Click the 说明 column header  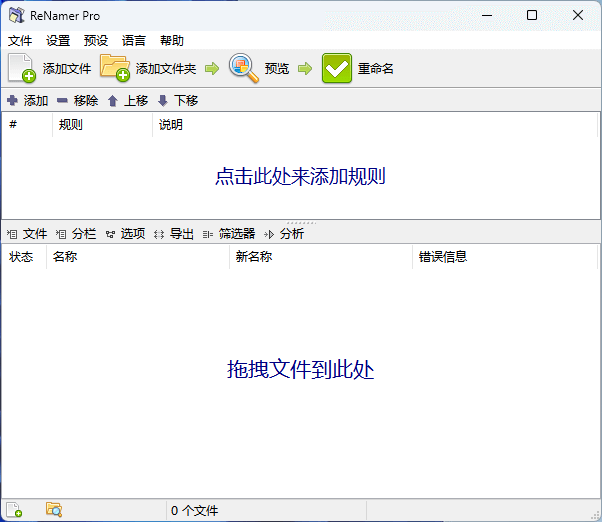375,124
